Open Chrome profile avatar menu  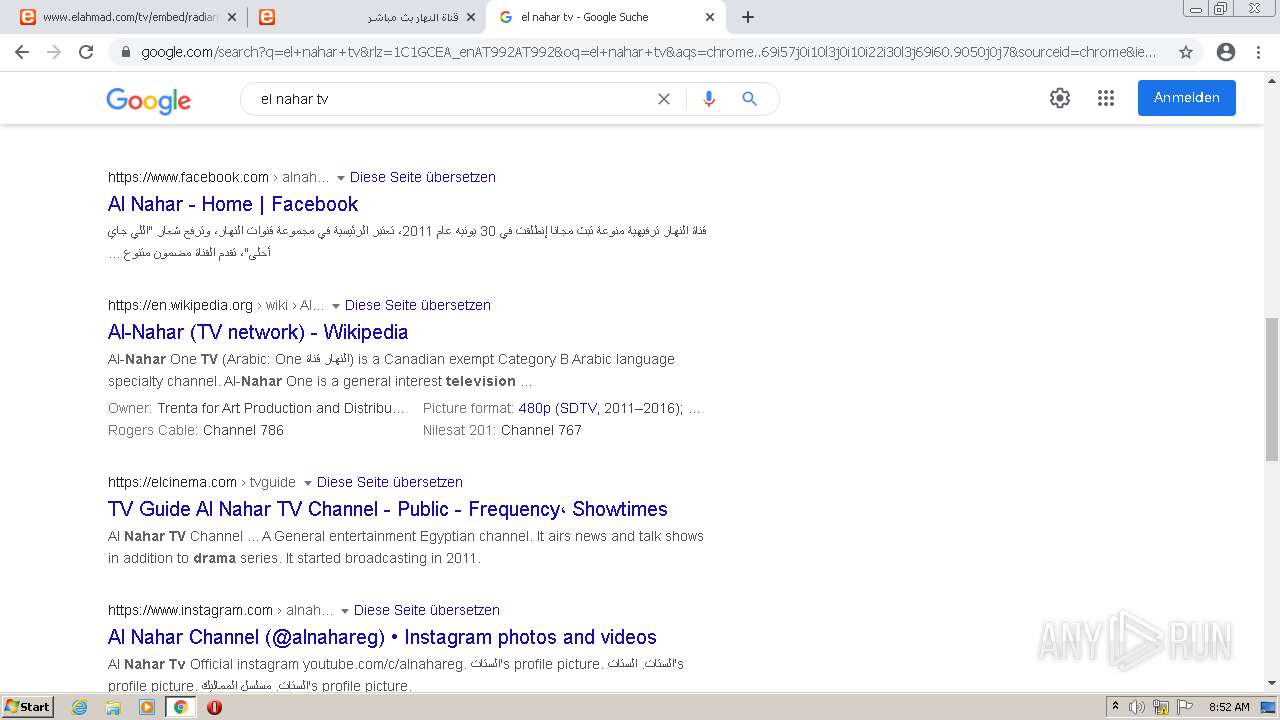pyautogui.click(x=1226, y=52)
